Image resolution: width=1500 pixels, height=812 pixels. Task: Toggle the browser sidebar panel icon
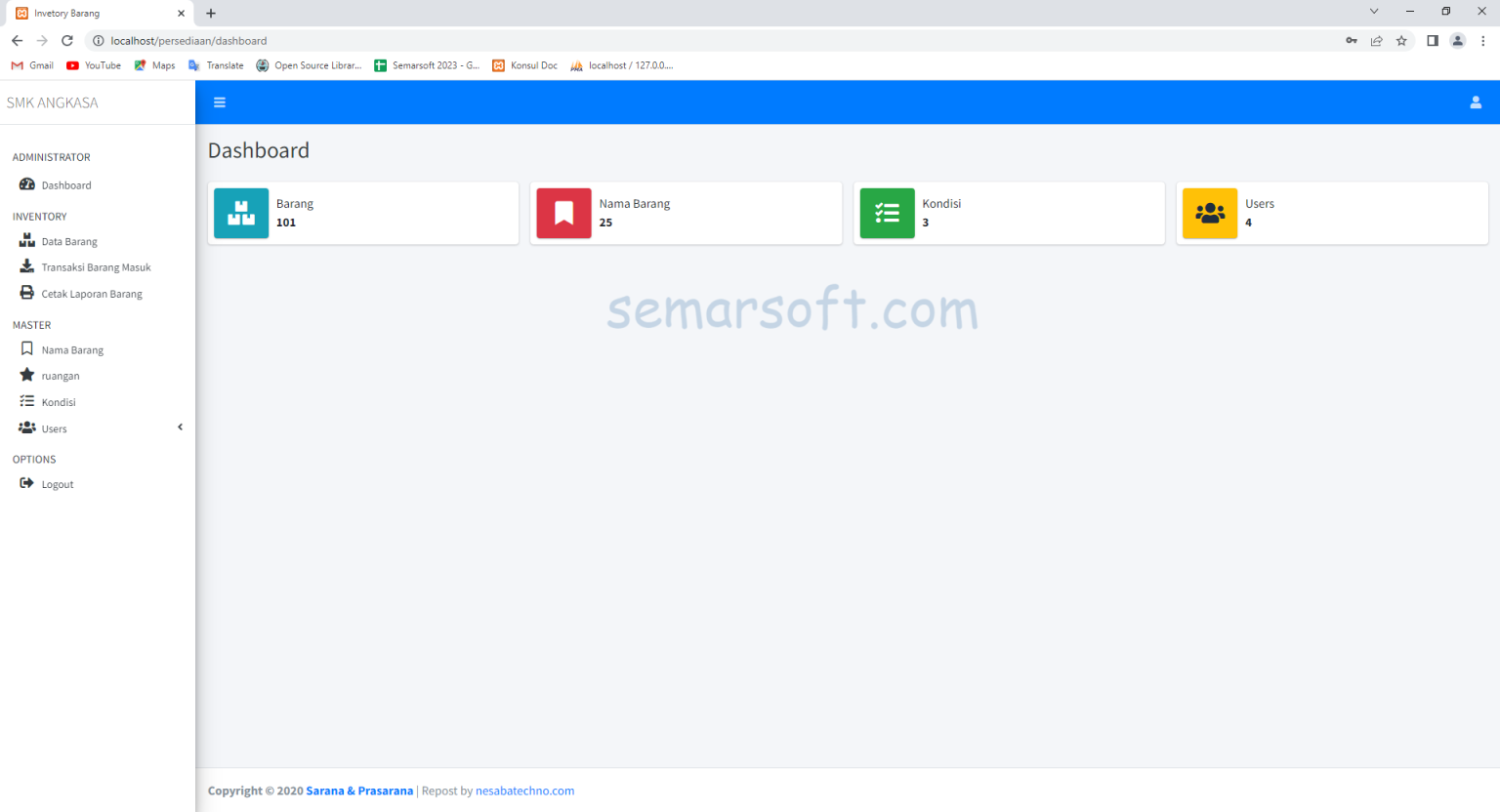pyautogui.click(x=1432, y=41)
